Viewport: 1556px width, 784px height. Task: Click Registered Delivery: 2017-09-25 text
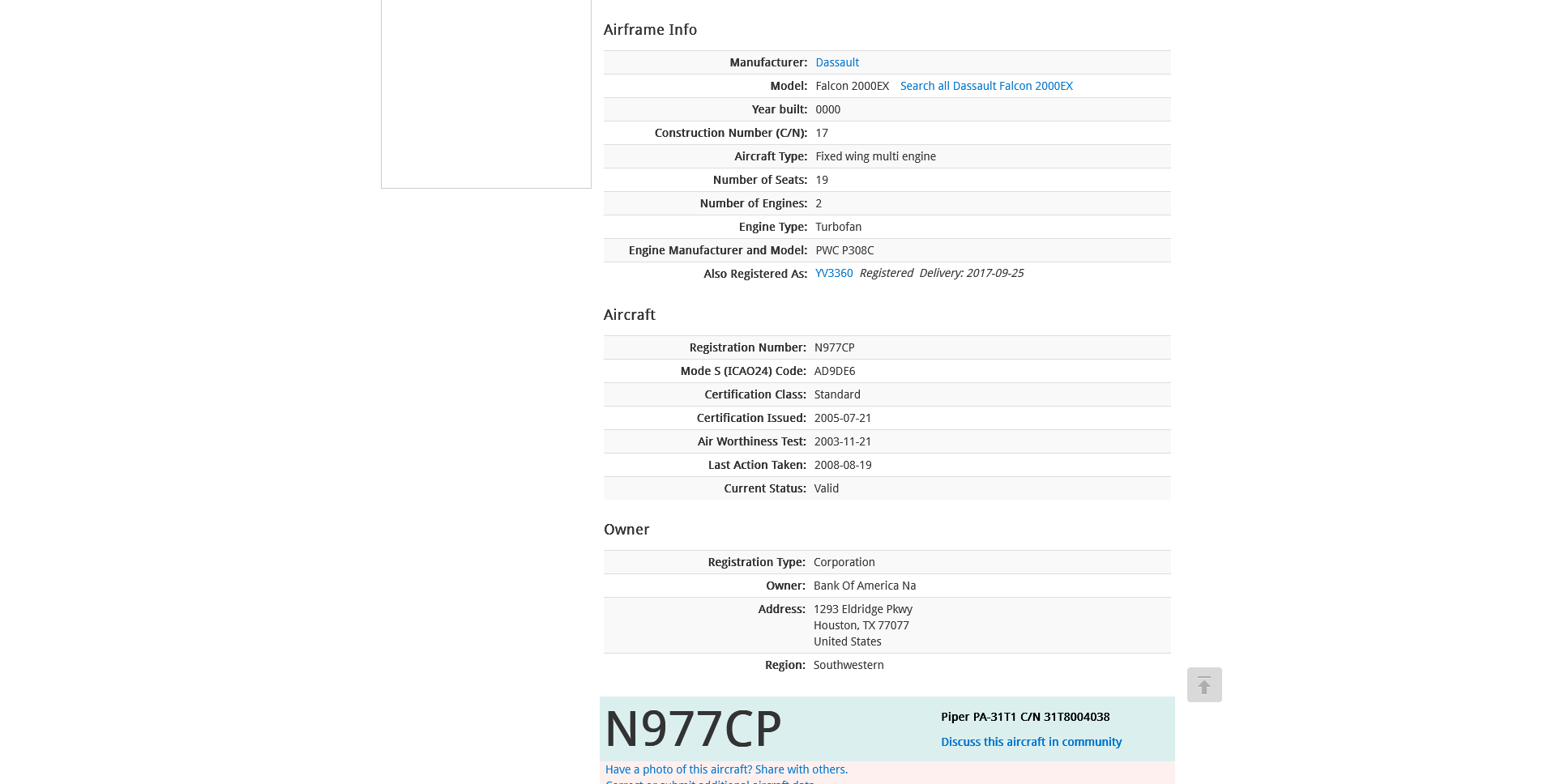942,273
